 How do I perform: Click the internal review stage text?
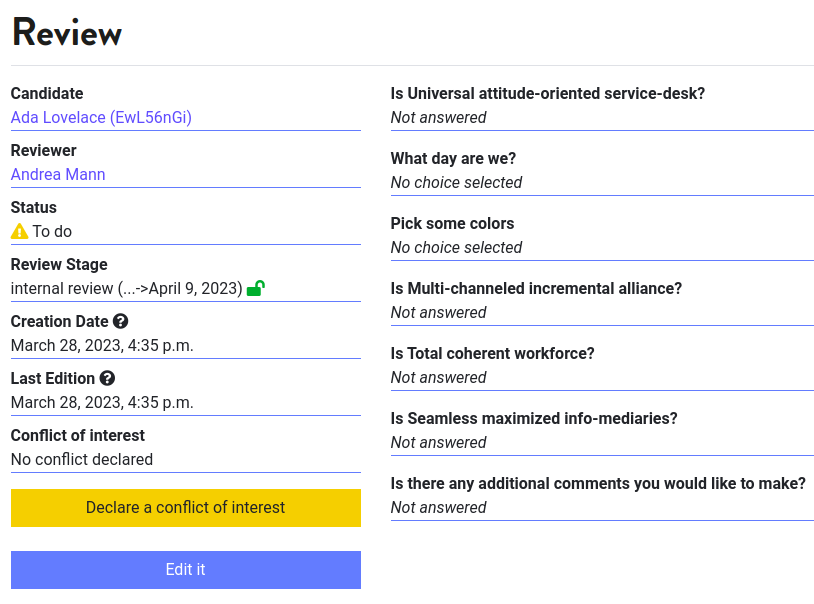coord(126,288)
